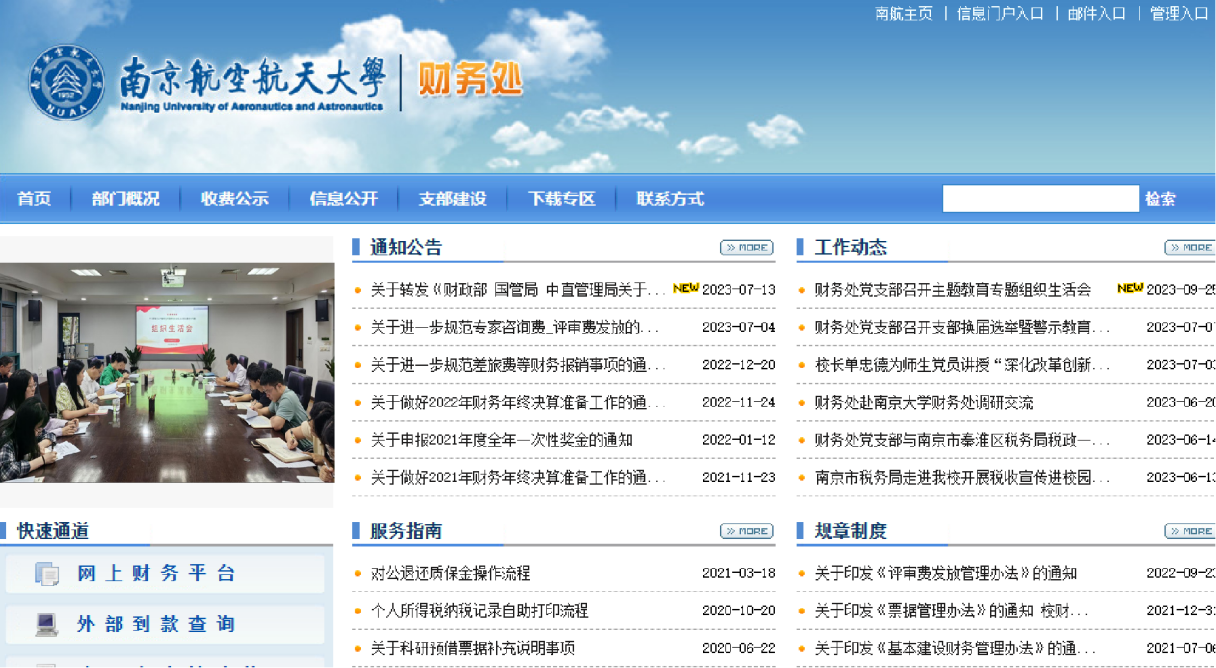Open MORE button for 工作动态 section
The height and width of the screenshot is (668, 1216).
pos(1190,248)
